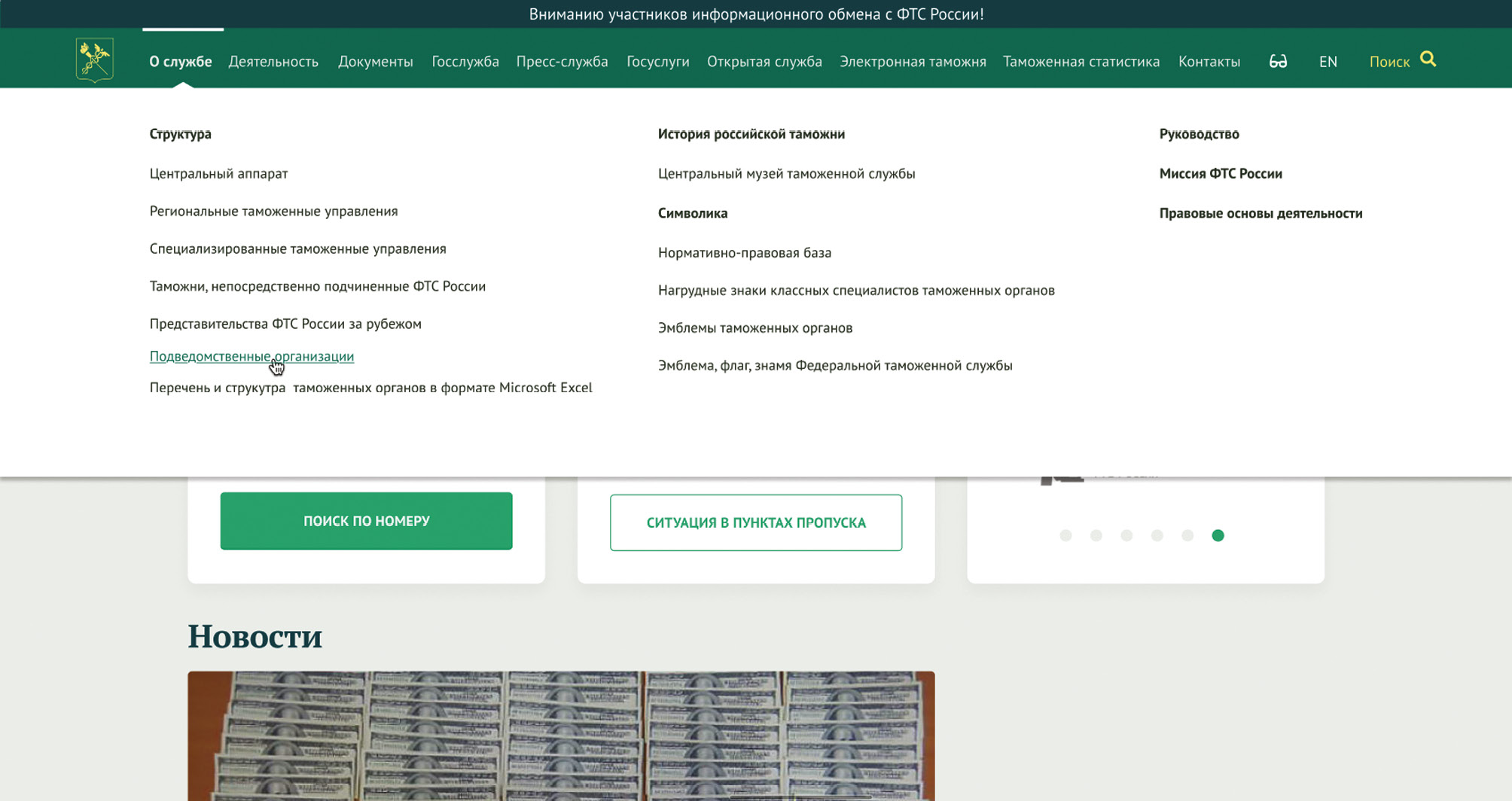Open Эмблемы таможенных органов link
Image resolution: width=1512 pixels, height=801 pixels.
[x=754, y=328]
